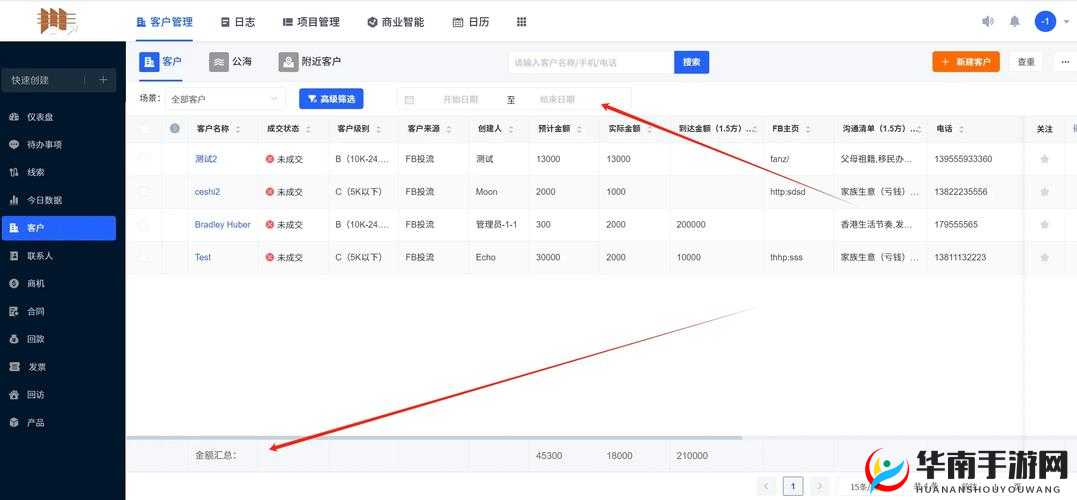The image size is (1077, 500).
Task: Sort by 电话 column arrows
Action: [961, 129]
